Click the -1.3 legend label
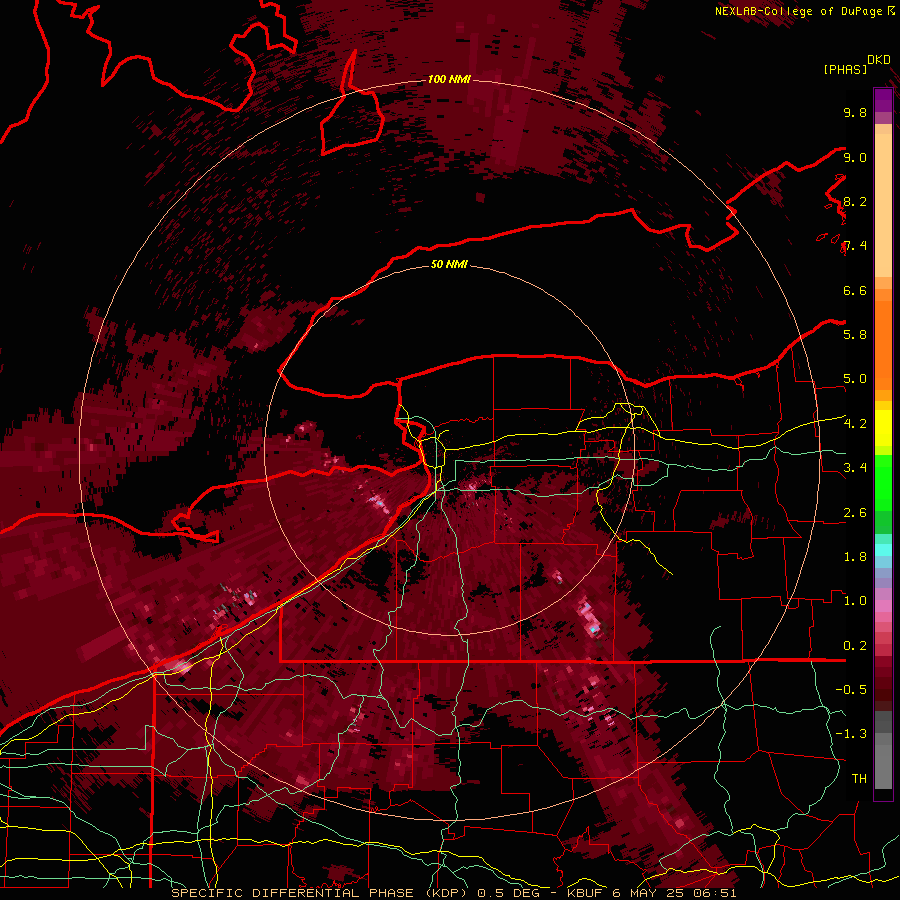This screenshot has width=900, height=900. pos(851,734)
